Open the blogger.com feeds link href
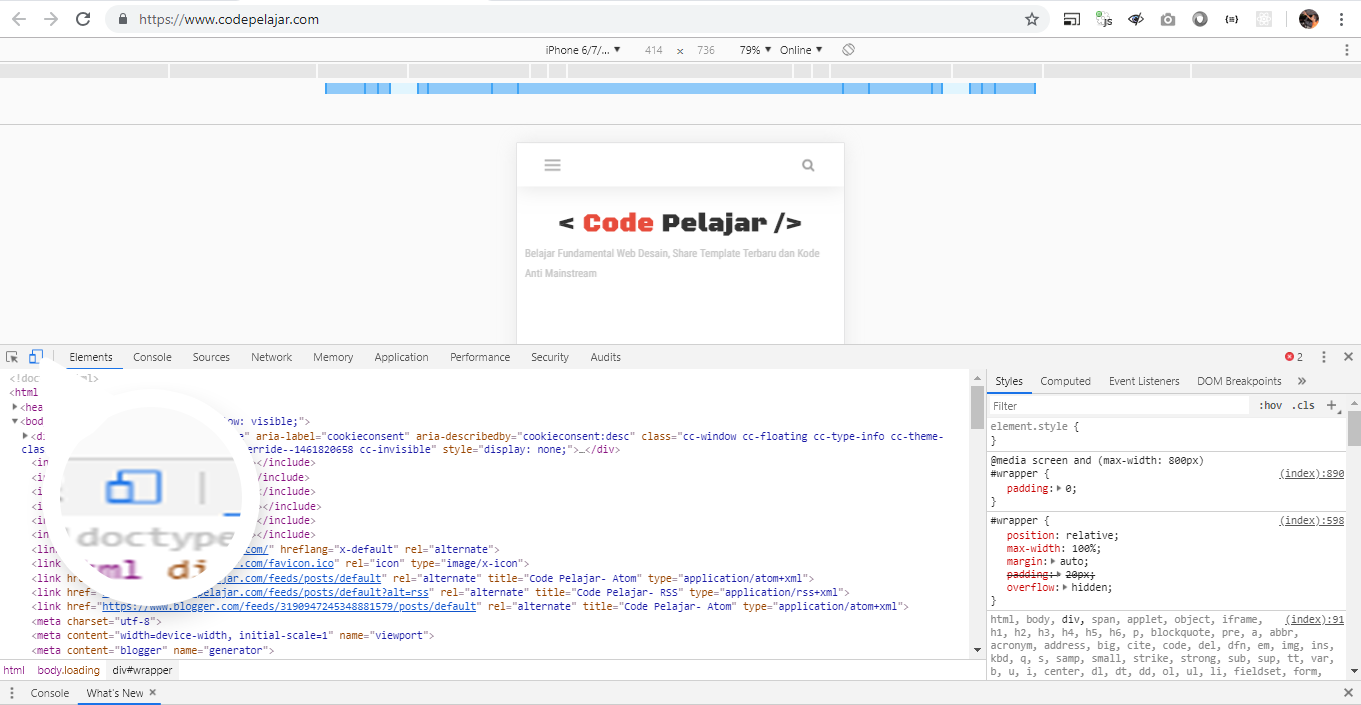Viewport: 1361px width, 705px height. (x=289, y=607)
